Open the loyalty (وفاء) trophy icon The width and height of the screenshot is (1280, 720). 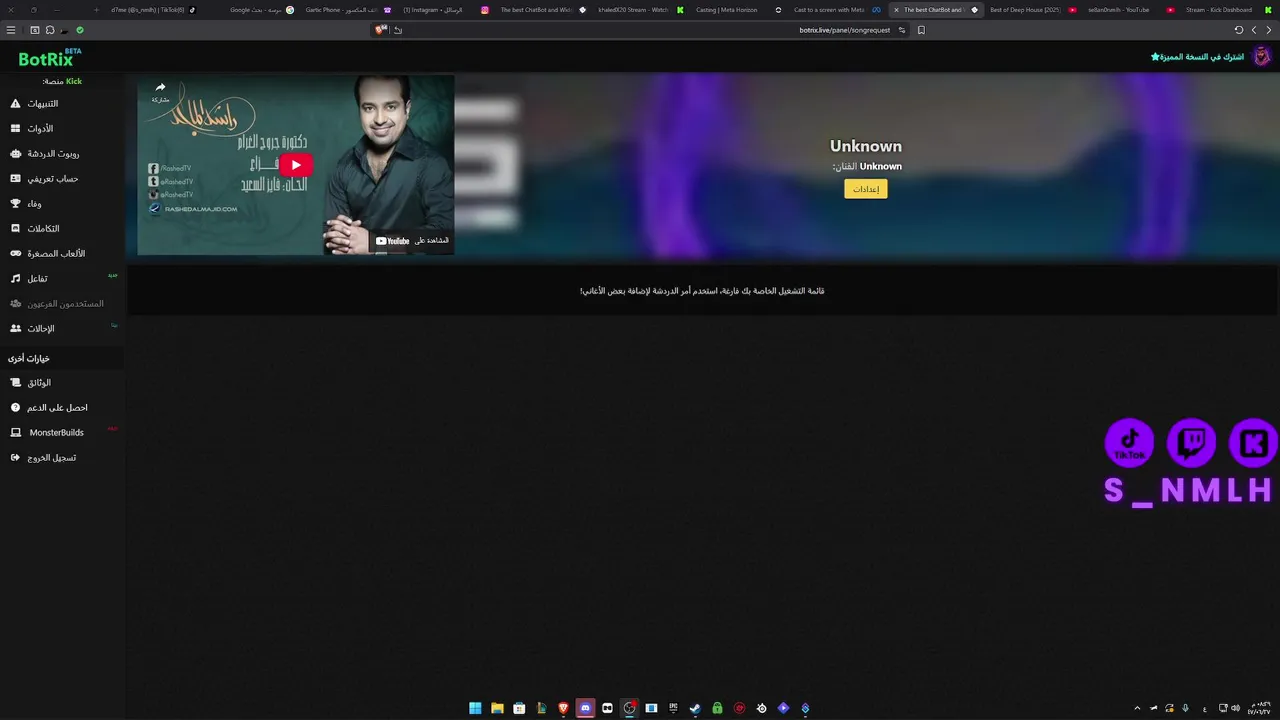coord(15,204)
